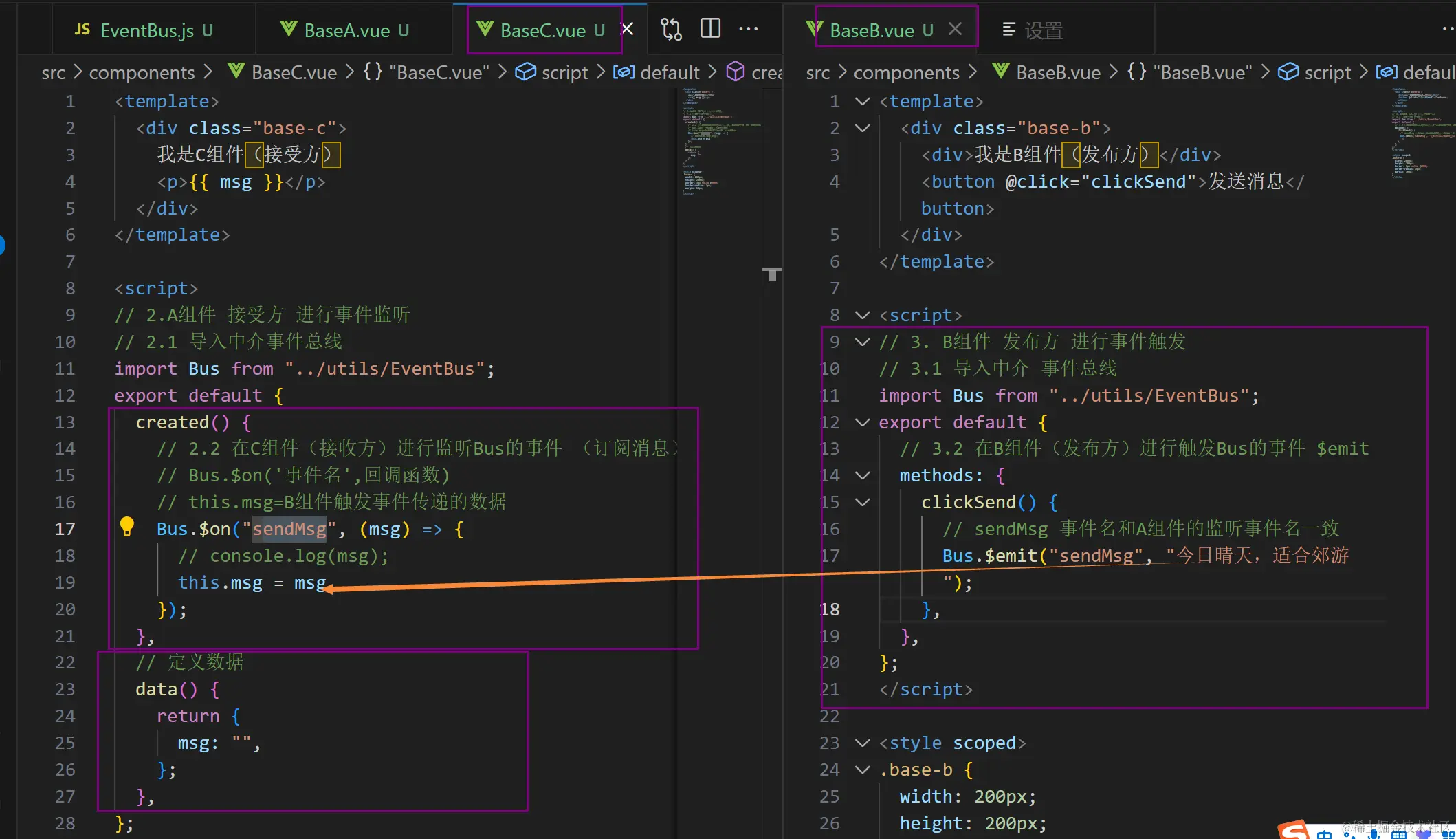Click the clickSend() method name

pyautogui.click(x=979, y=502)
